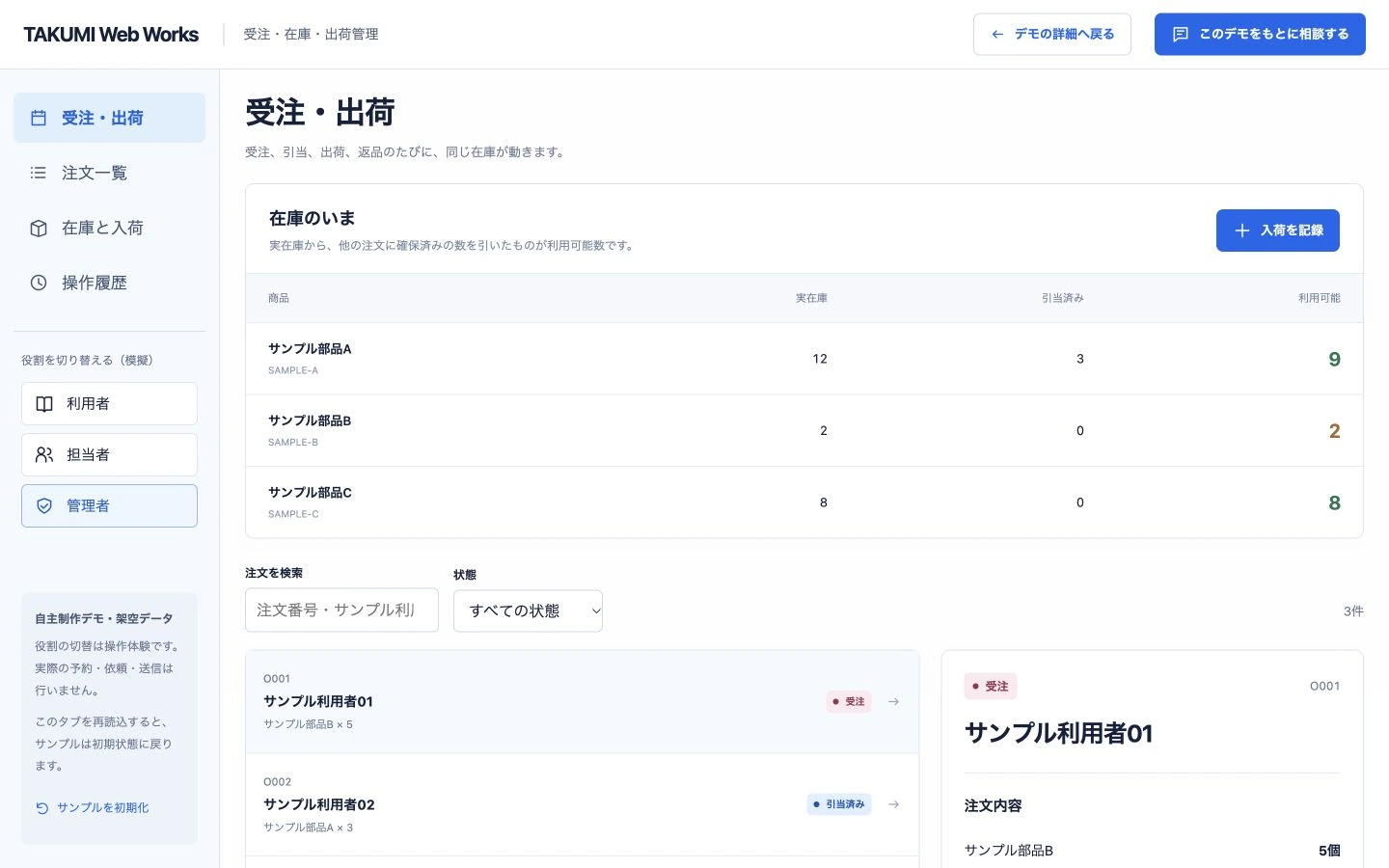The width and height of the screenshot is (1389, 868).
Task: Go to 受注・出荷 in the sidebar
Action: (x=109, y=118)
